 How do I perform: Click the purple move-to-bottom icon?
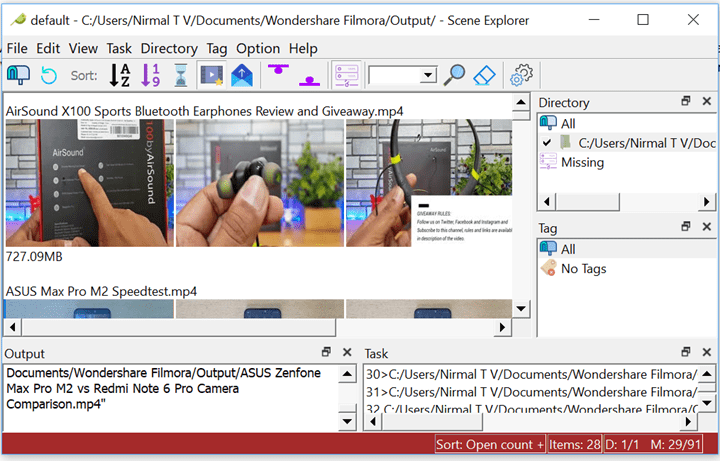click(309, 81)
